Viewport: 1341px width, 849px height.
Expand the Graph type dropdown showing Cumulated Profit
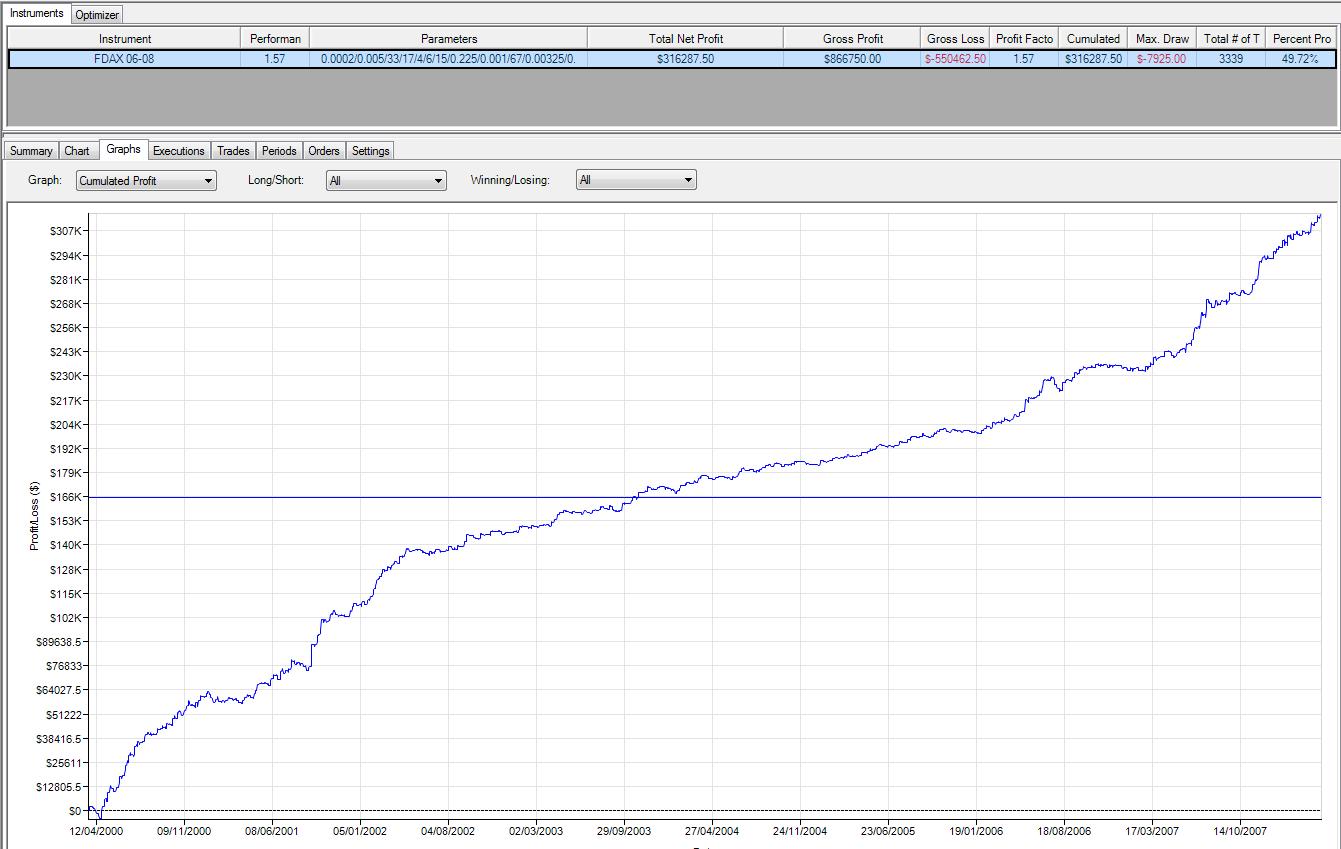pyautogui.click(x=146, y=181)
